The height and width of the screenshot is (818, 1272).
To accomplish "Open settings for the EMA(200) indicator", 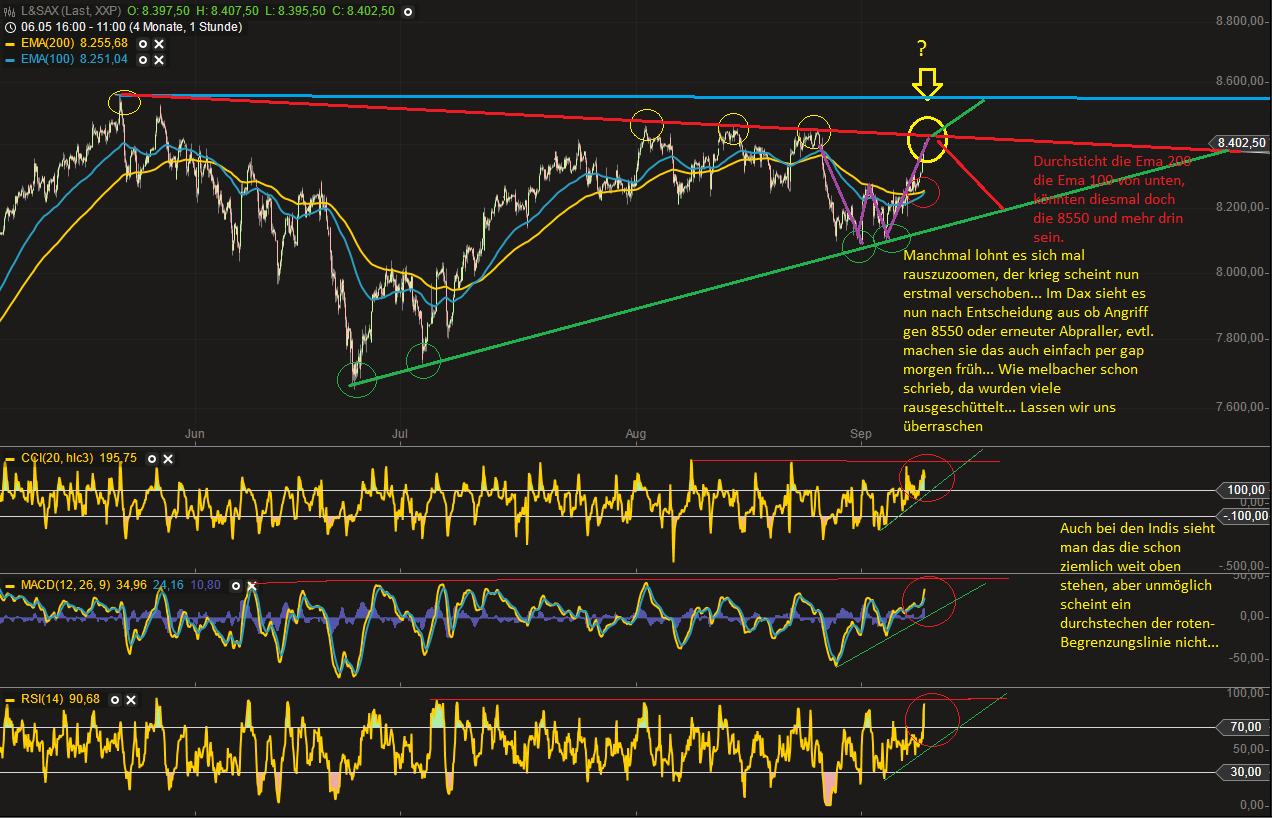I will [x=143, y=44].
